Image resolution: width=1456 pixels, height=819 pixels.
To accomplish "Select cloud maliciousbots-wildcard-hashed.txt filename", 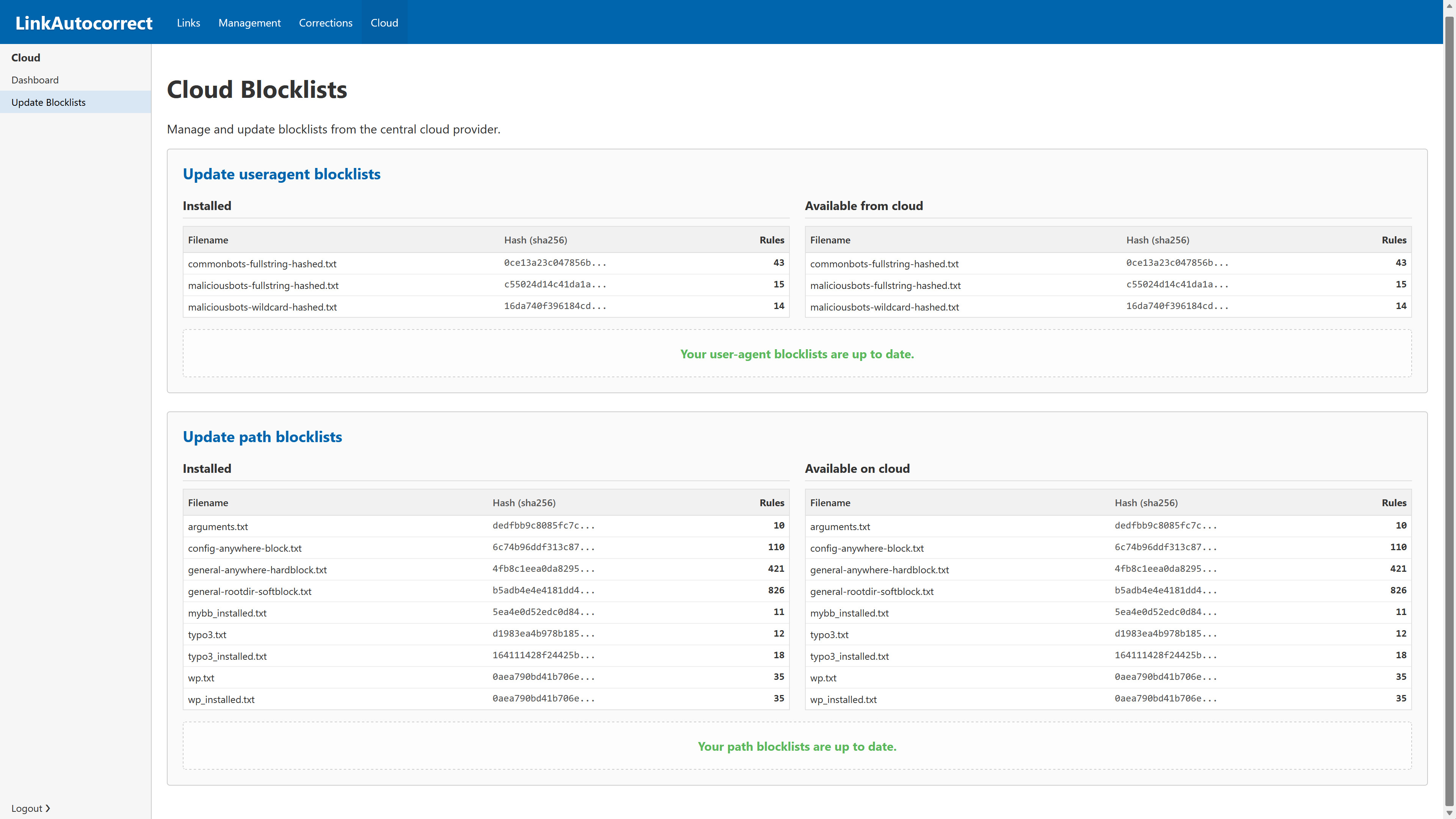I will point(885,307).
